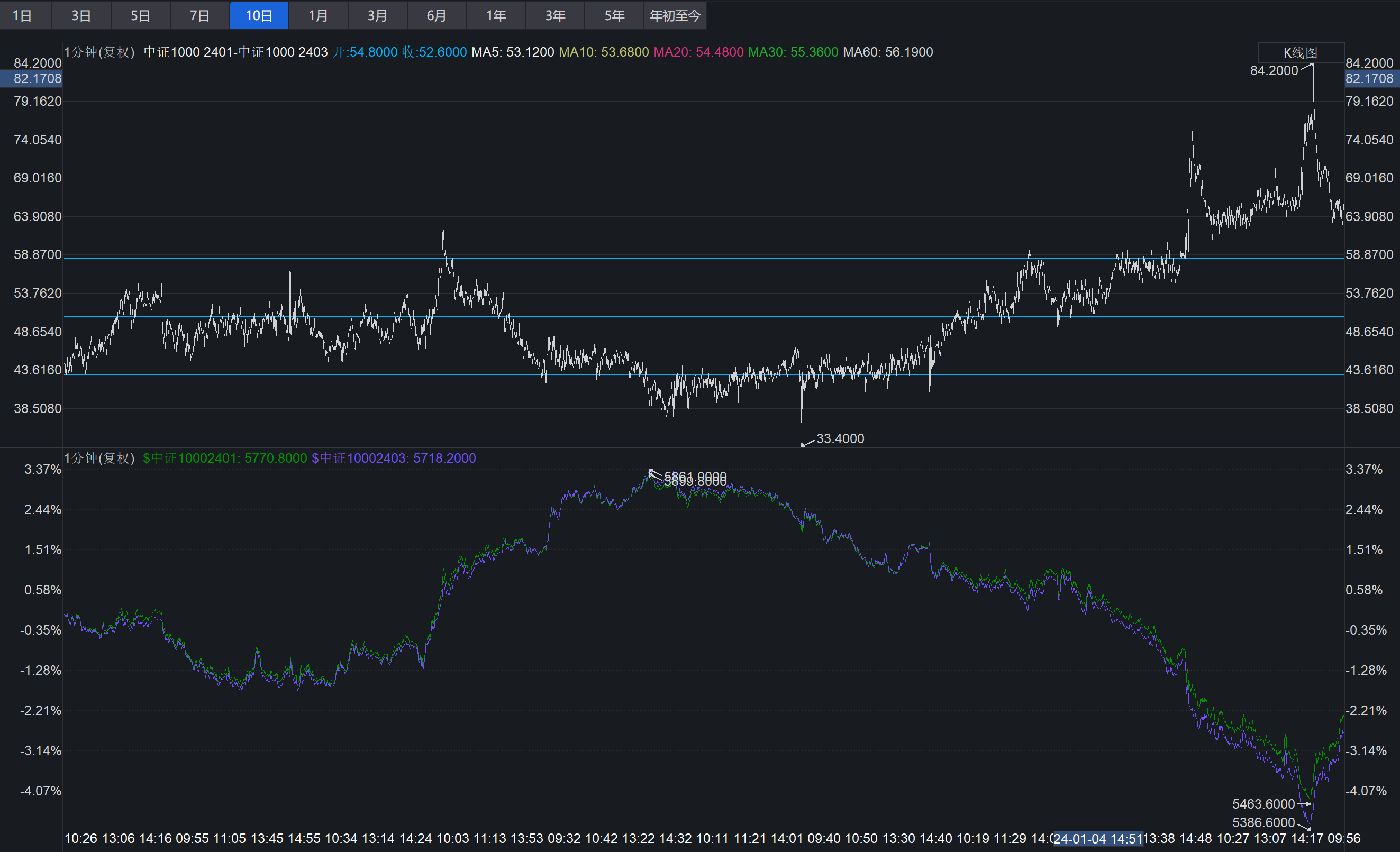
Task: Select the 1日 time range tab
Action: click(23, 15)
